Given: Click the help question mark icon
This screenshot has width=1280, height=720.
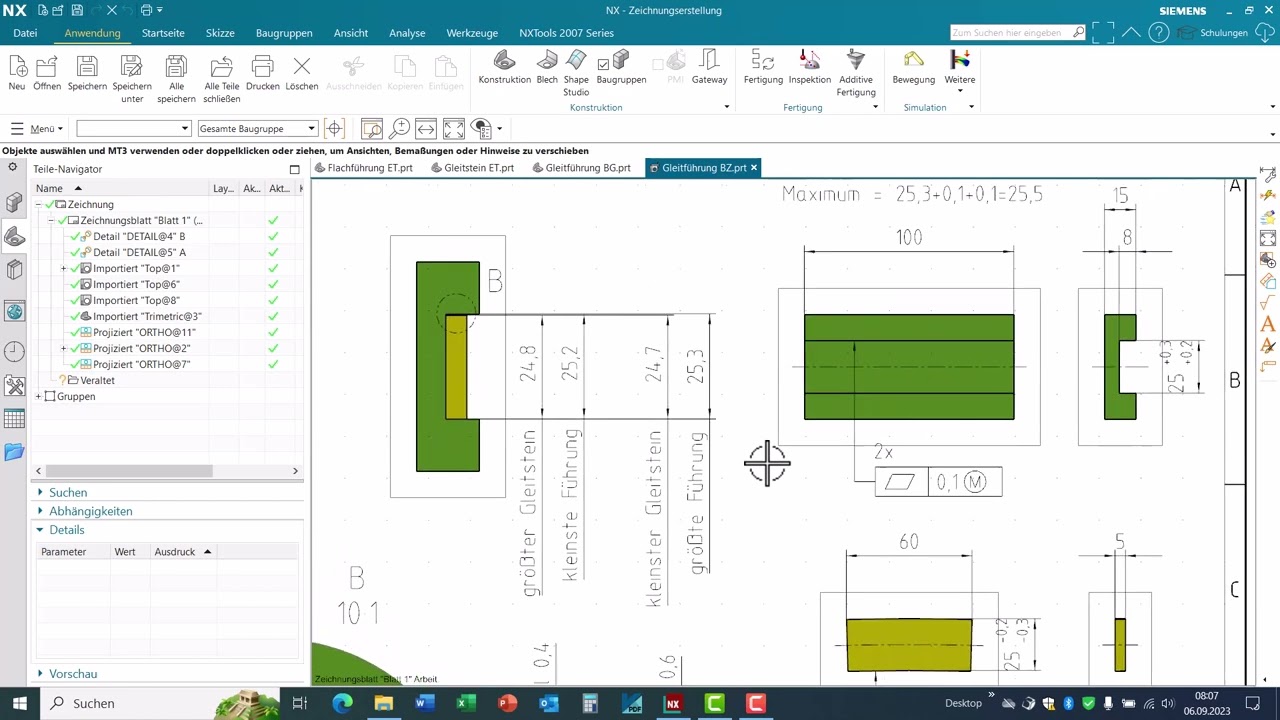Looking at the screenshot, I should coord(1158,32).
